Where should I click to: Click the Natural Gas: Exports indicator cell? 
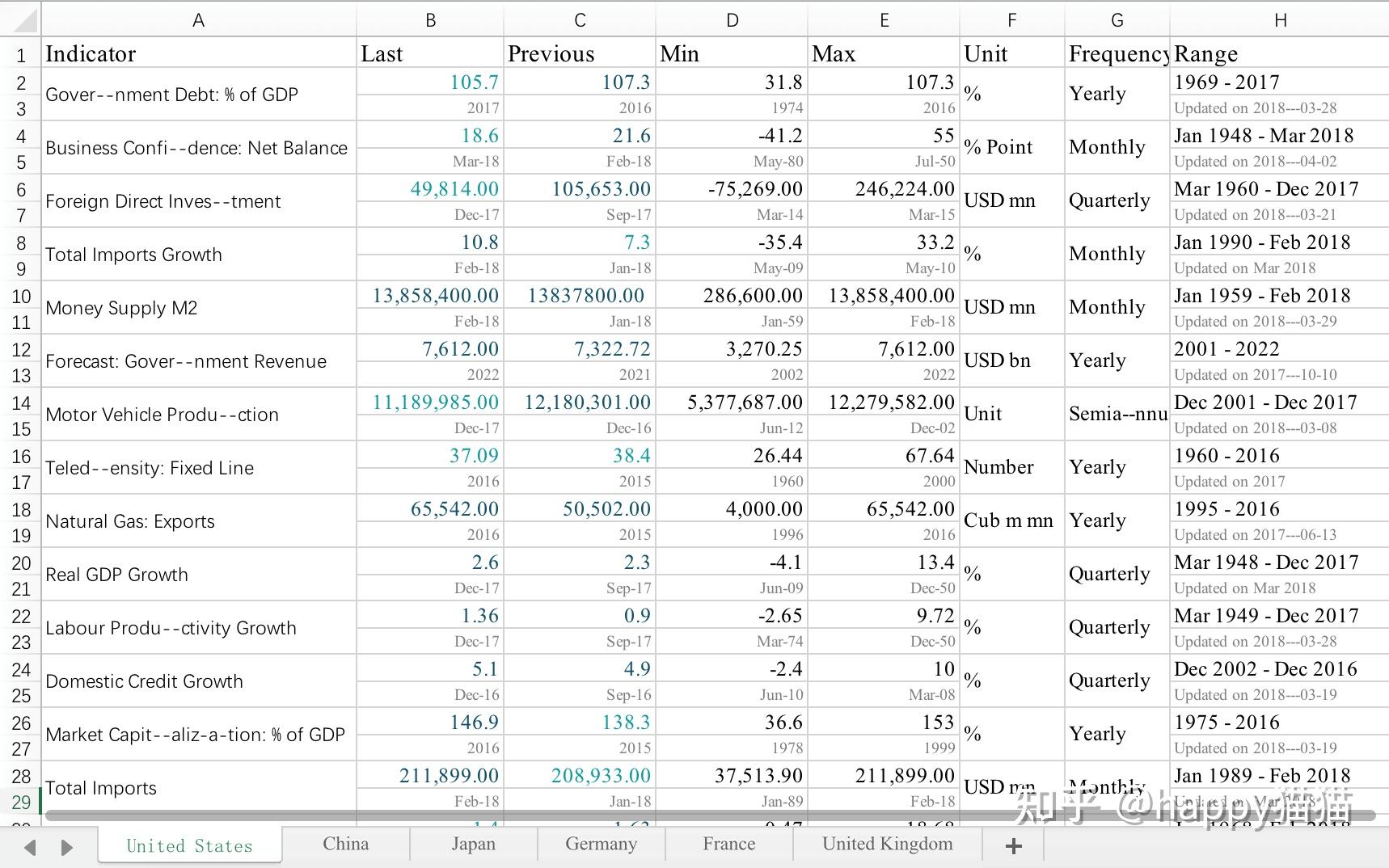point(130,521)
